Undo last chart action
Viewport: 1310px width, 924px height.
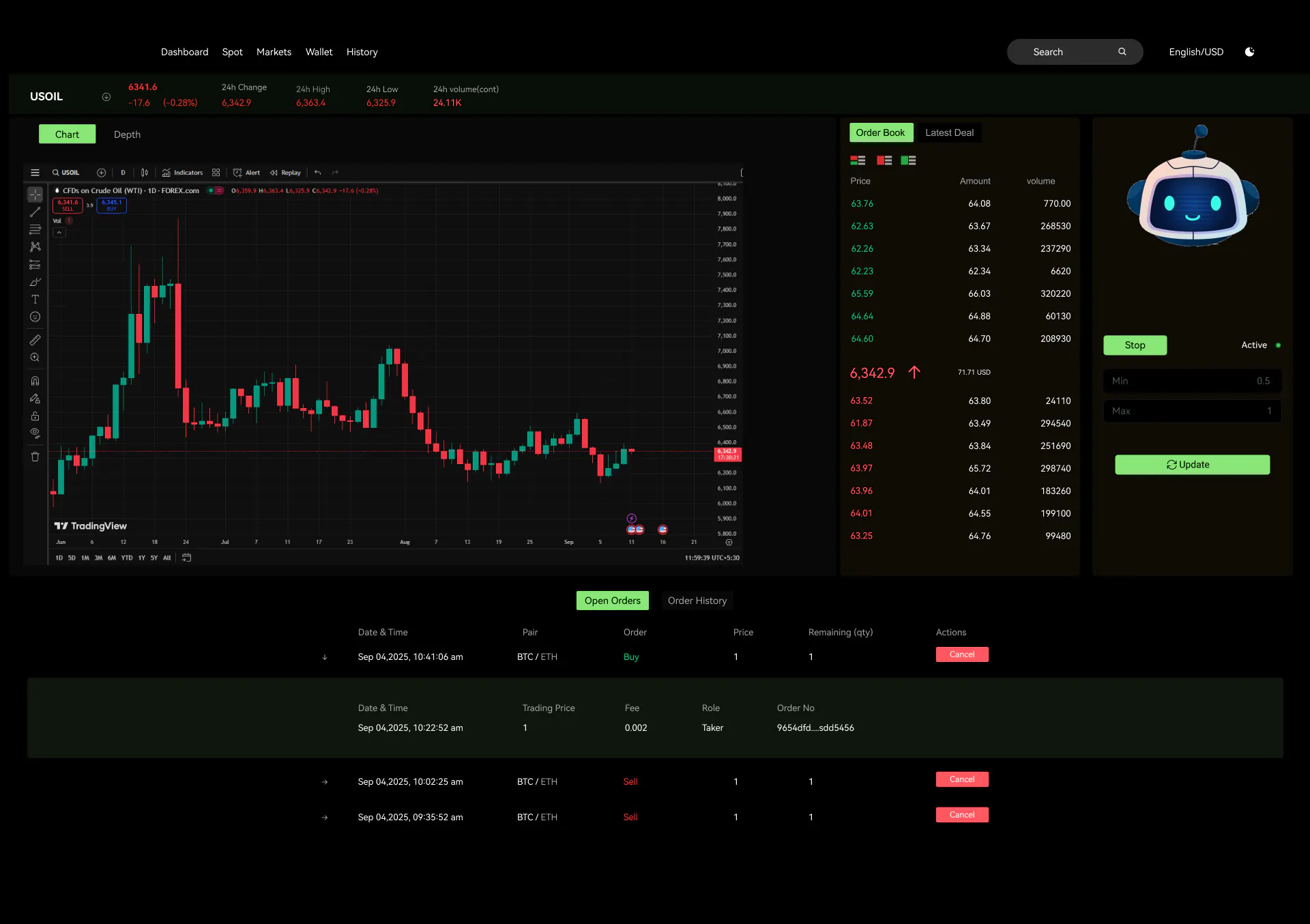pos(317,173)
